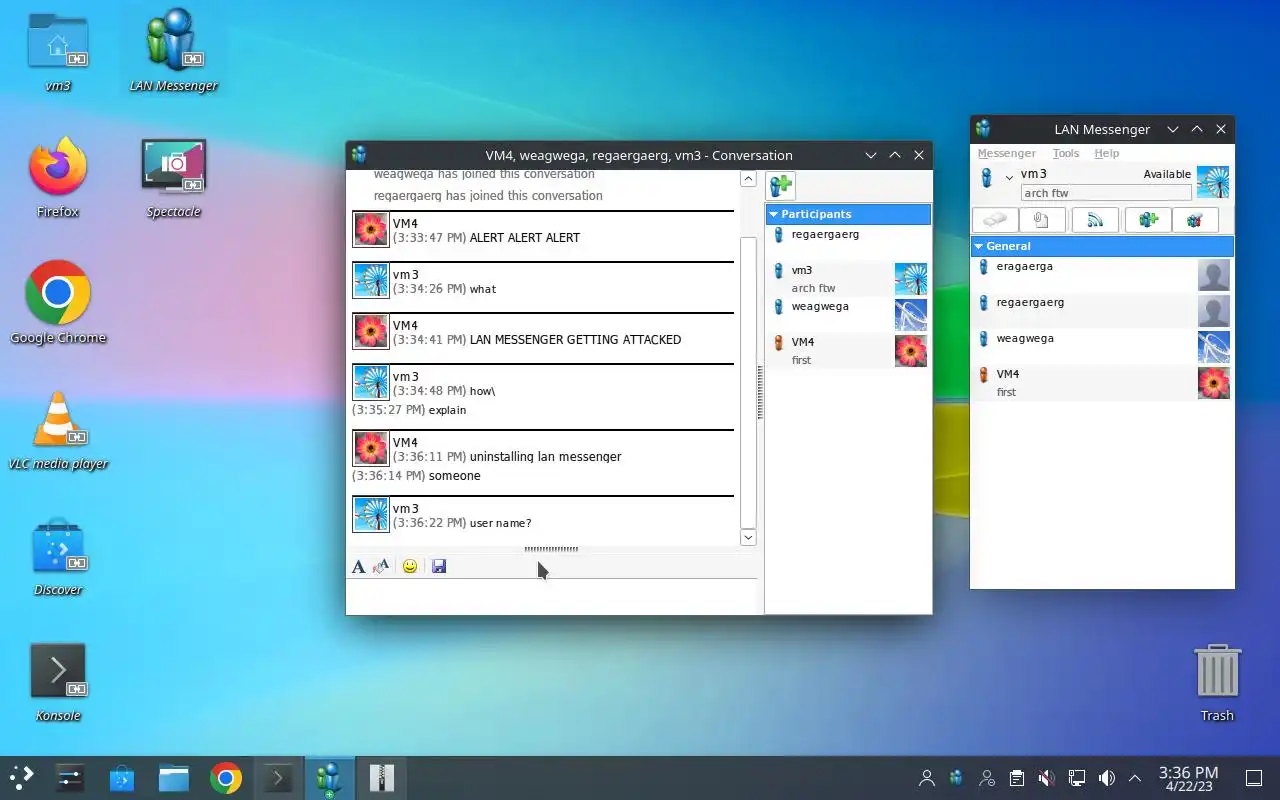This screenshot has height=800, width=1280.
Task: Open system settings sliders icon in taskbar
Action: 70,778
